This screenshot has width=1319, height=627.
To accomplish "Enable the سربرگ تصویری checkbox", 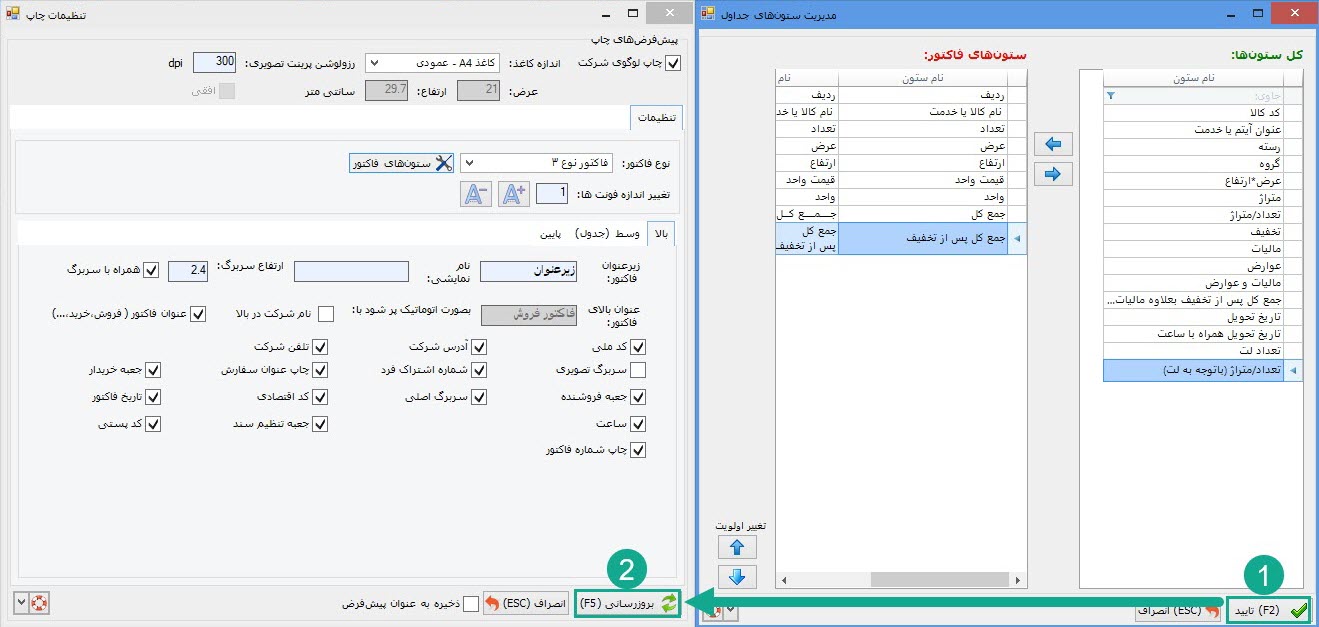I will point(638,371).
